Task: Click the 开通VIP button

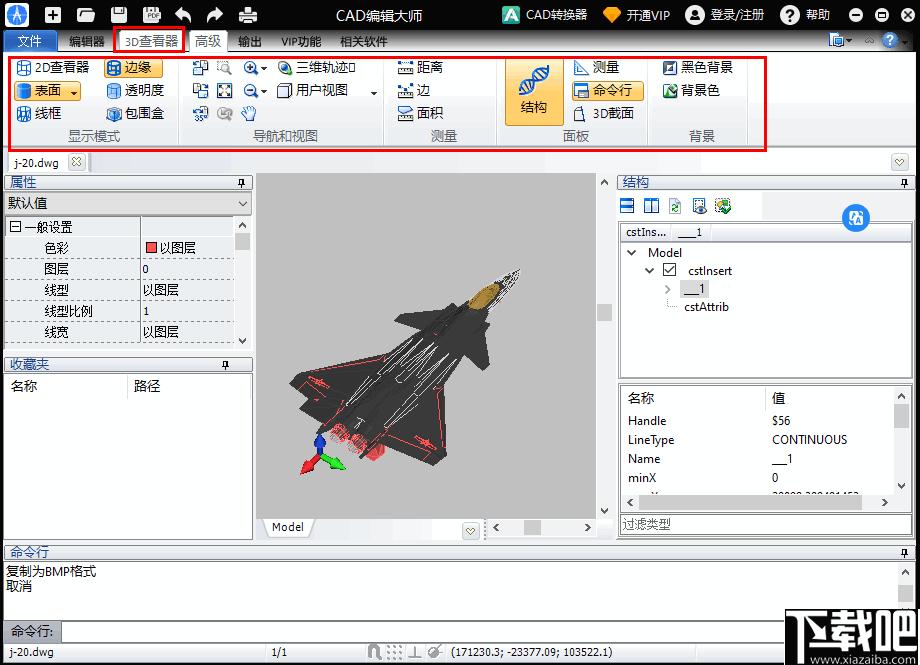Action: pyautogui.click(x=636, y=15)
